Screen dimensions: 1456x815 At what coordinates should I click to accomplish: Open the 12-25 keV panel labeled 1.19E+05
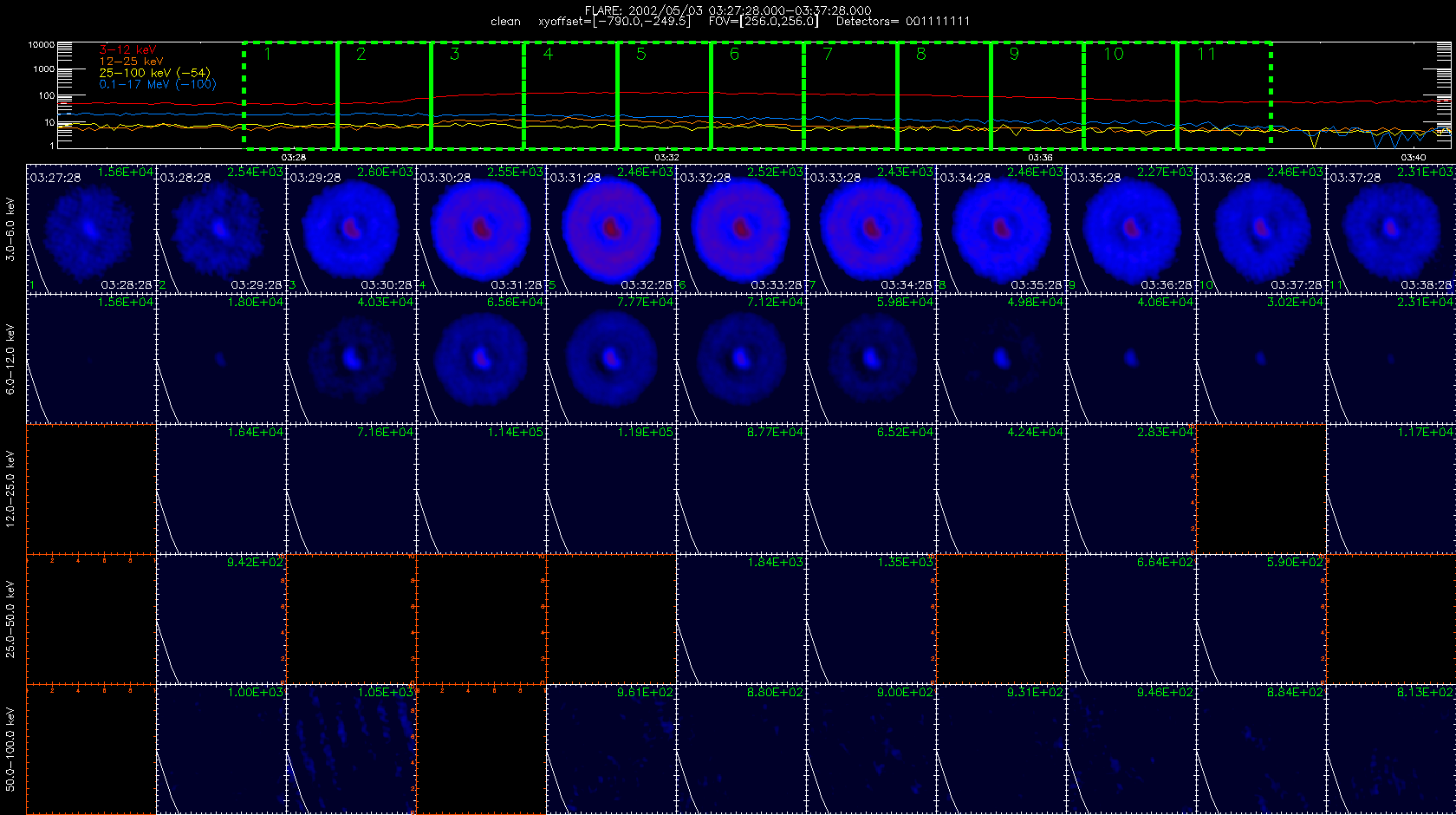[612, 489]
